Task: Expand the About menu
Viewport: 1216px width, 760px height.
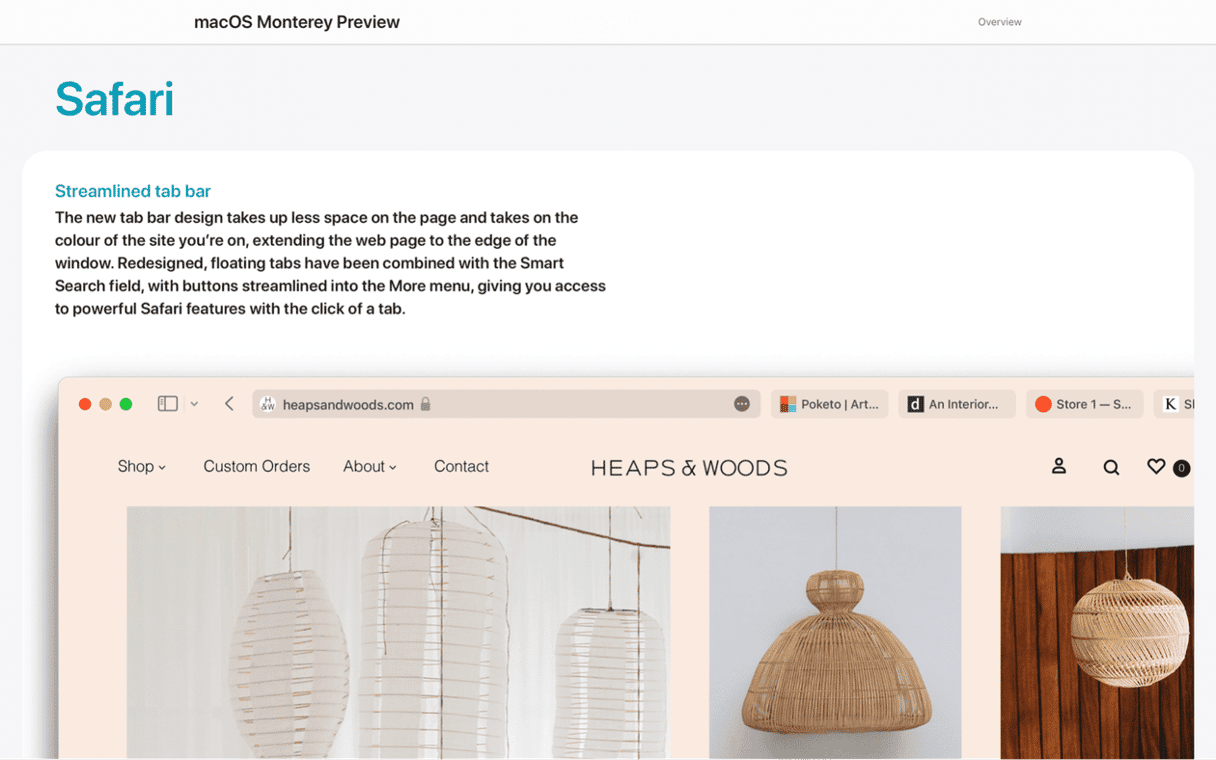Action: pyautogui.click(x=370, y=466)
